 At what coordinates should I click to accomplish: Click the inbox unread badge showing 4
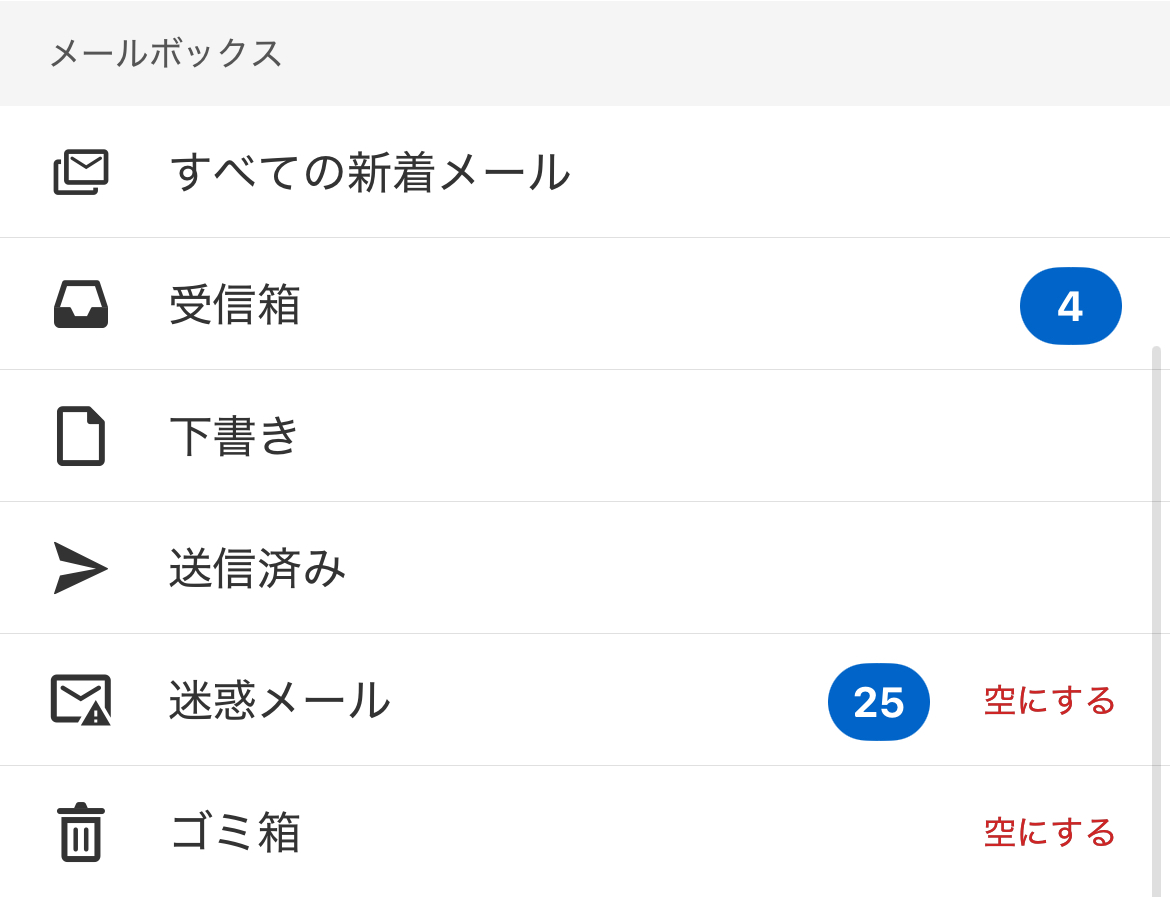coord(1070,306)
